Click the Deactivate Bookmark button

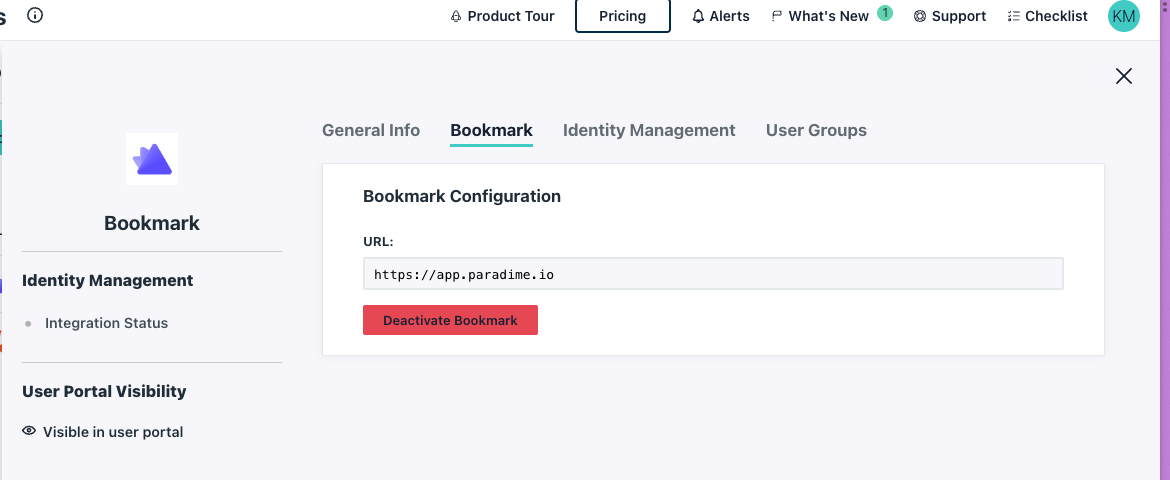tap(451, 320)
